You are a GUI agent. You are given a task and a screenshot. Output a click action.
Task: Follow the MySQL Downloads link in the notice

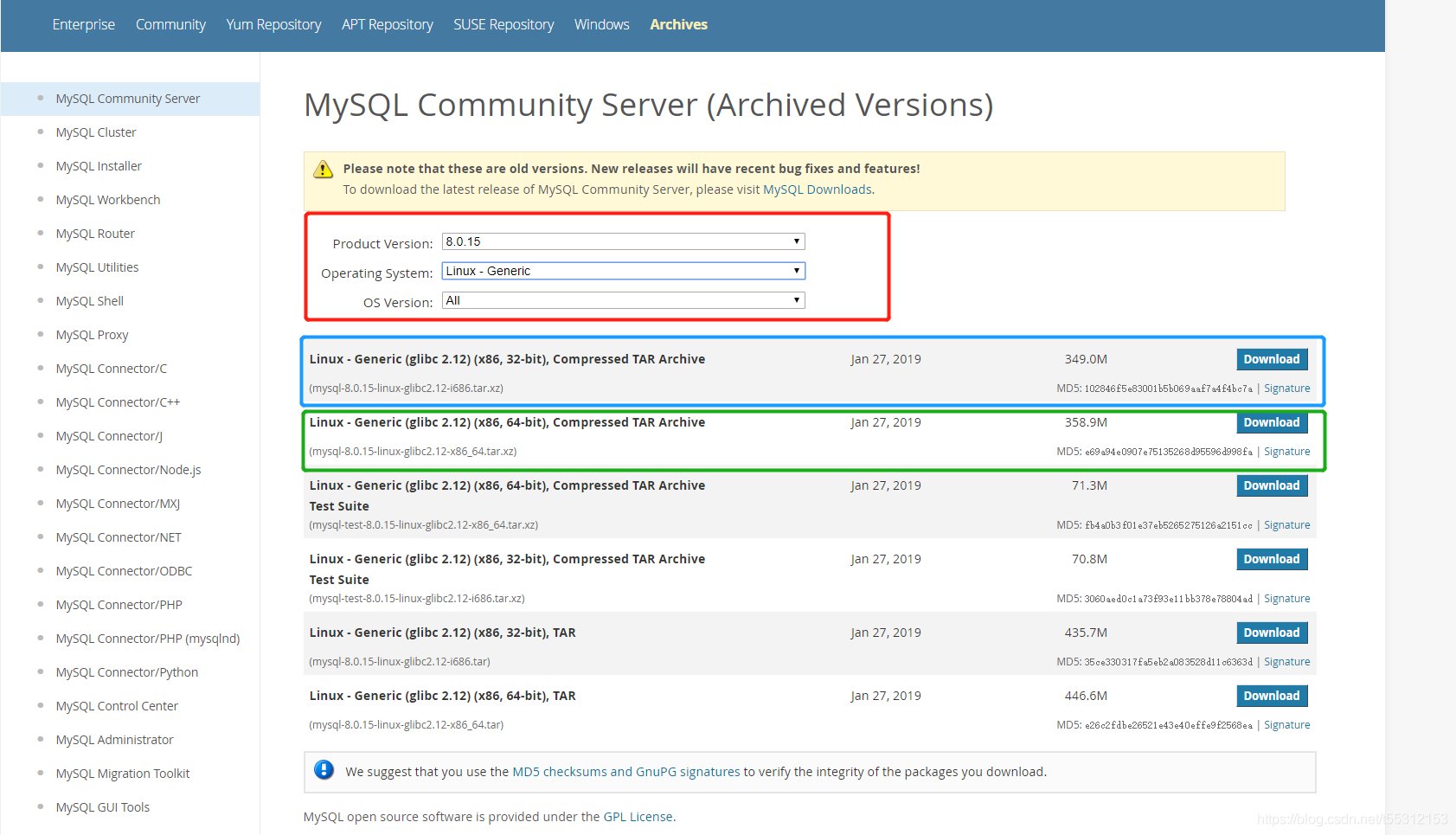point(817,189)
